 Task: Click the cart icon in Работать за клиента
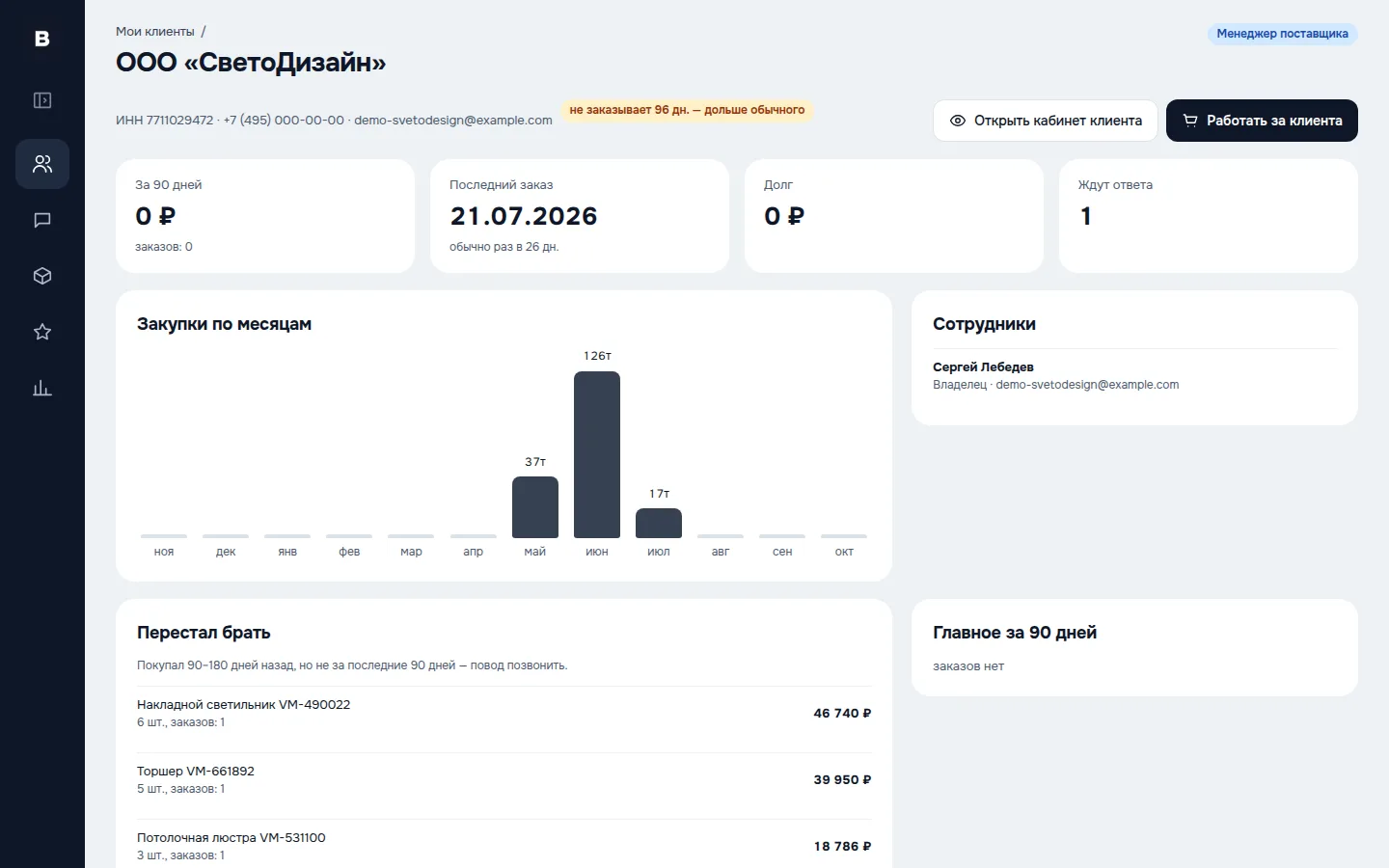pos(1190,121)
